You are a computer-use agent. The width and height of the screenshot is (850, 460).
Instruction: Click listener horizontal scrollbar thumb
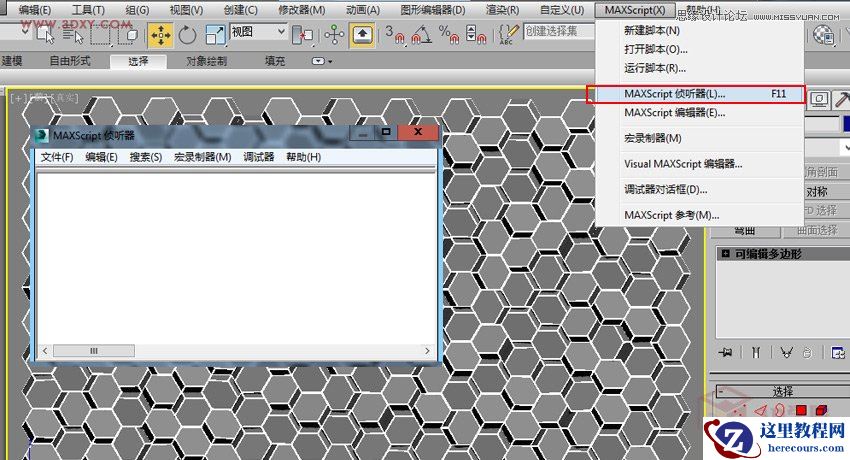tap(94, 351)
